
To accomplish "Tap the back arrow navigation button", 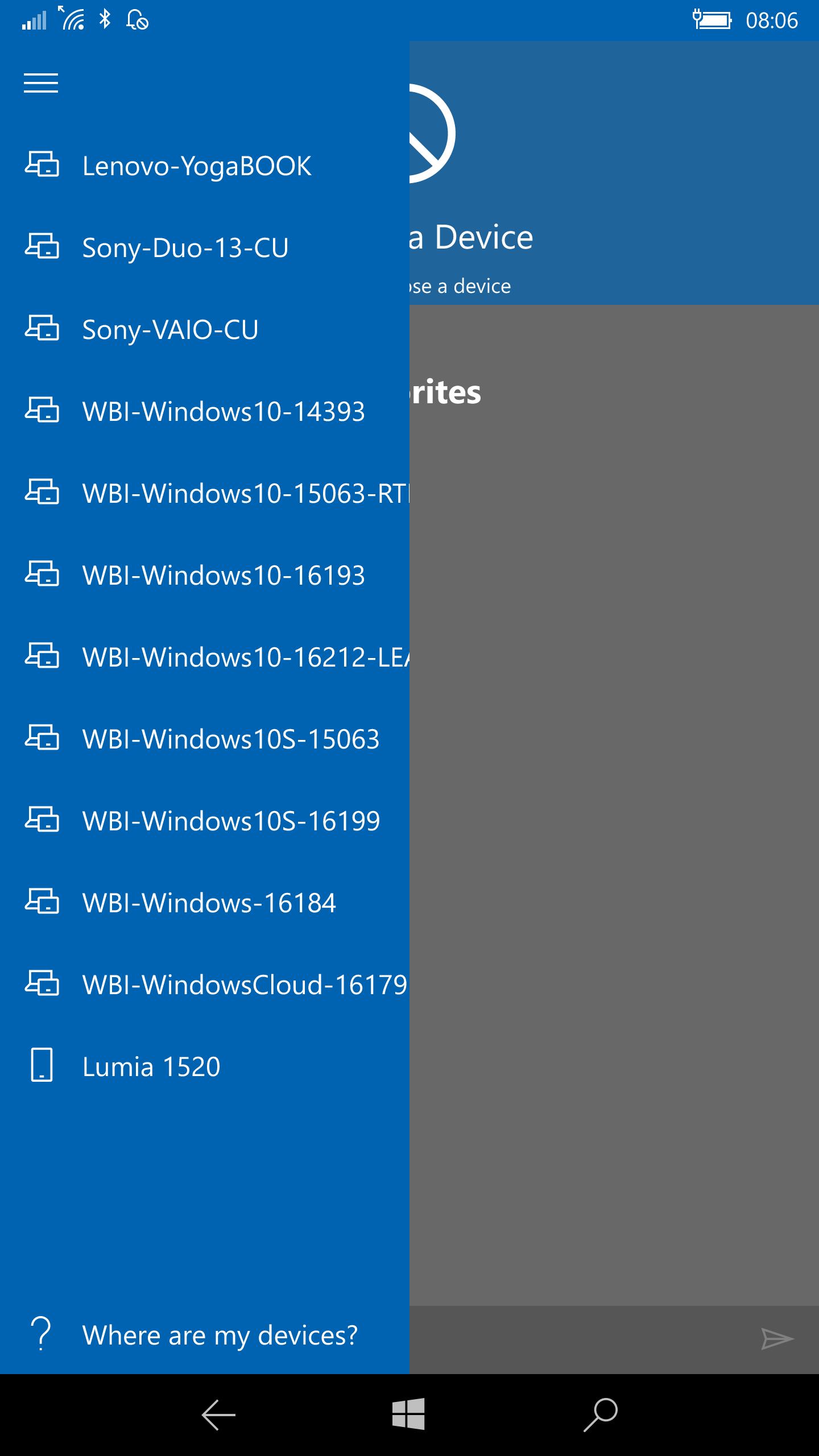I will click(x=218, y=1414).
